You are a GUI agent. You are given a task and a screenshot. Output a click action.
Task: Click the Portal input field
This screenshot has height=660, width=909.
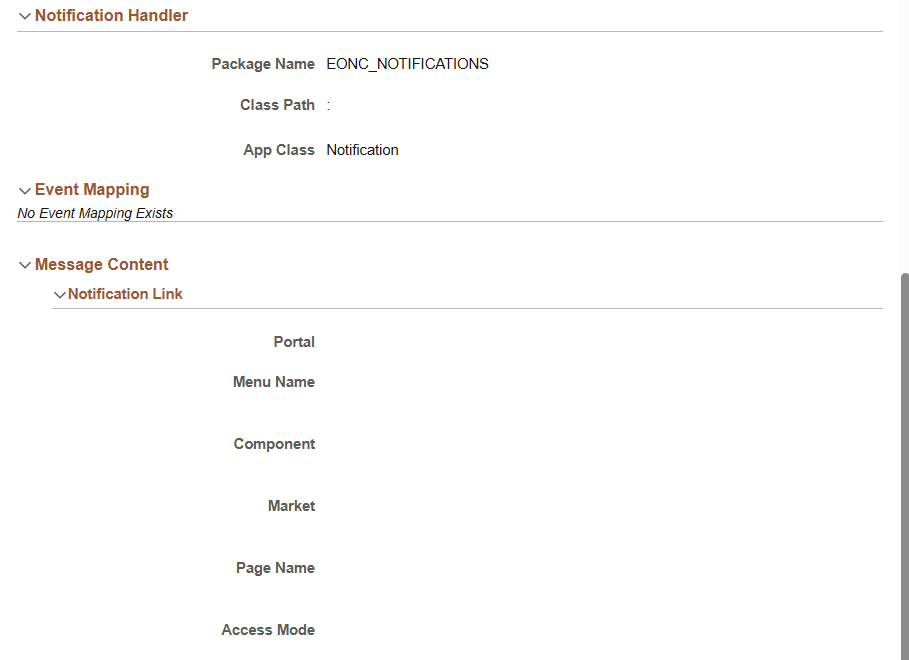[400, 341]
